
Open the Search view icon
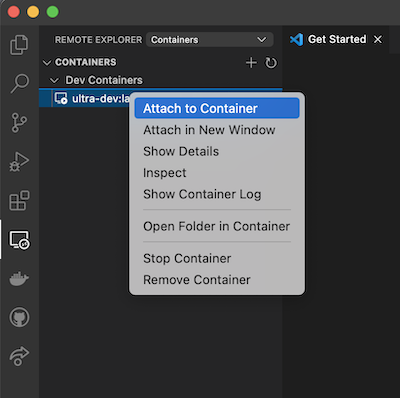(19, 83)
